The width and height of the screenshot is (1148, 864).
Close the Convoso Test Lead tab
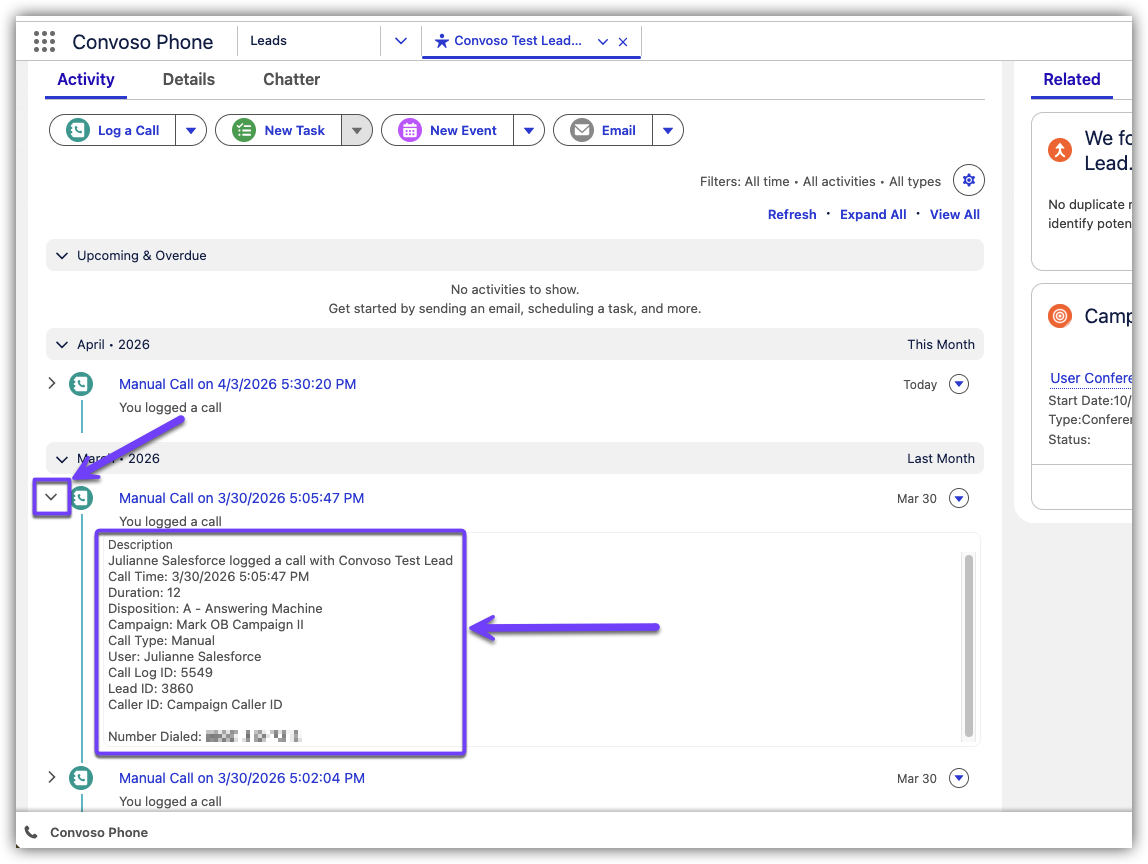(x=623, y=42)
